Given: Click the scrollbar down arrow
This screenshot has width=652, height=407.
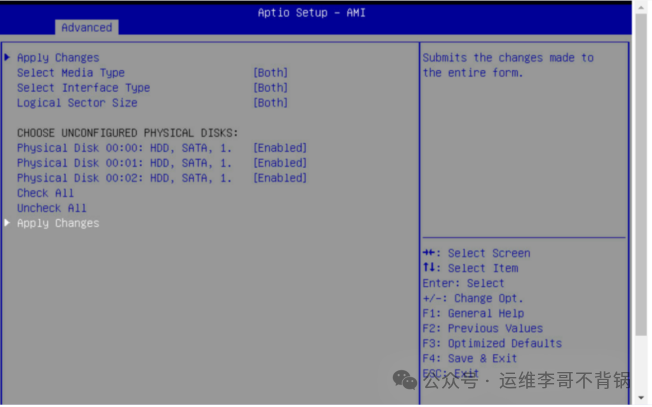Looking at the screenshot, I should pos(641,397).
